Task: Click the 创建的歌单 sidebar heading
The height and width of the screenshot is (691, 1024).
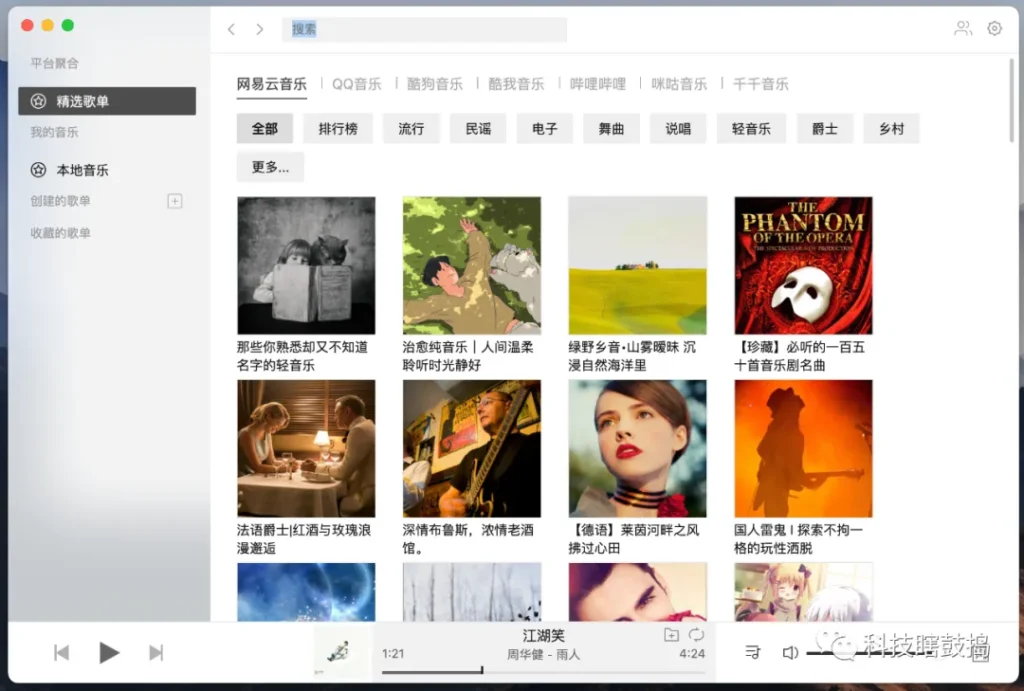Action: click(x=60, y=201)
